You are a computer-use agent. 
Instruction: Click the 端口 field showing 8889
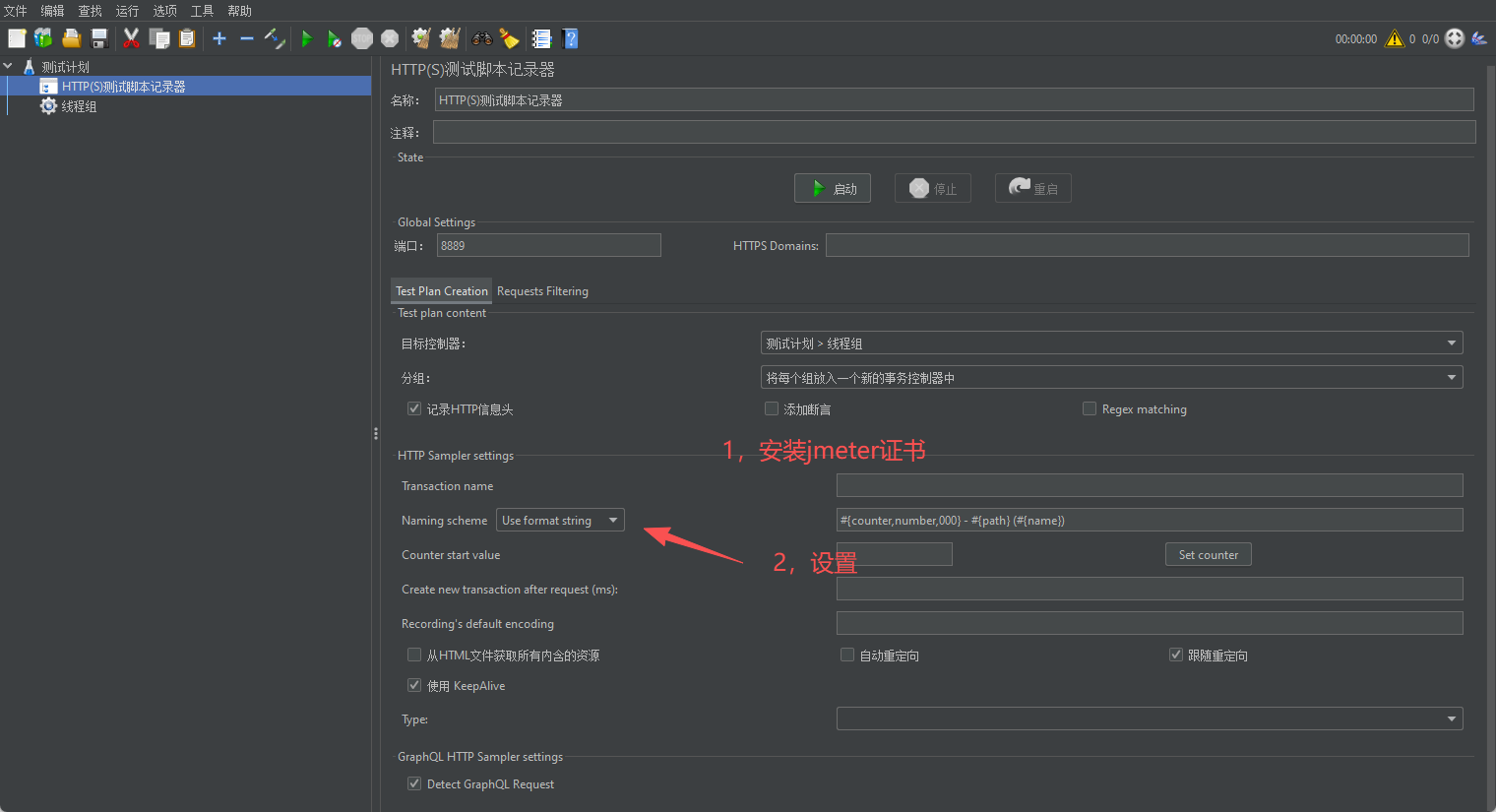tap(549, 245)
